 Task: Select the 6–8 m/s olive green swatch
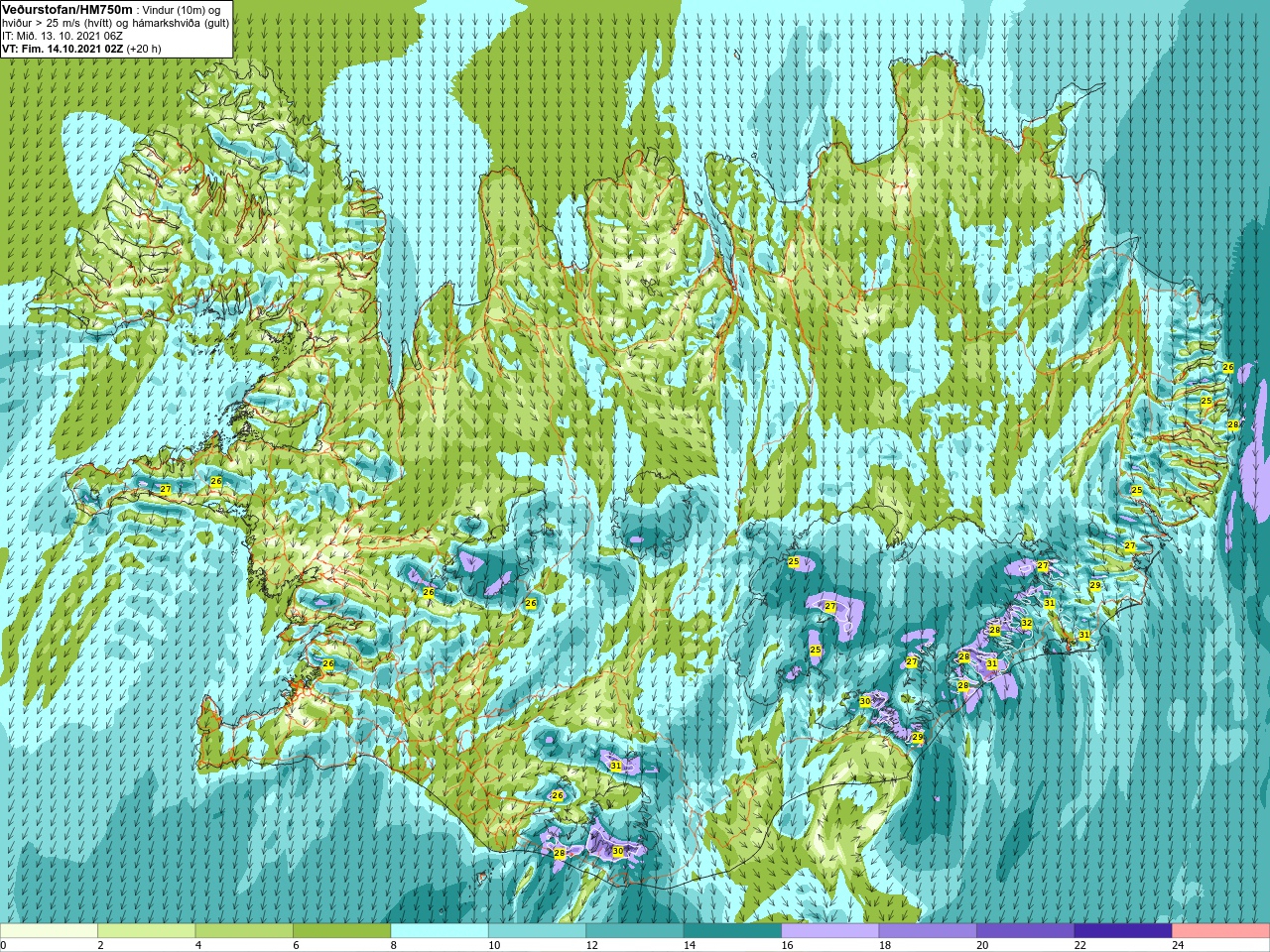coord(341,931)
